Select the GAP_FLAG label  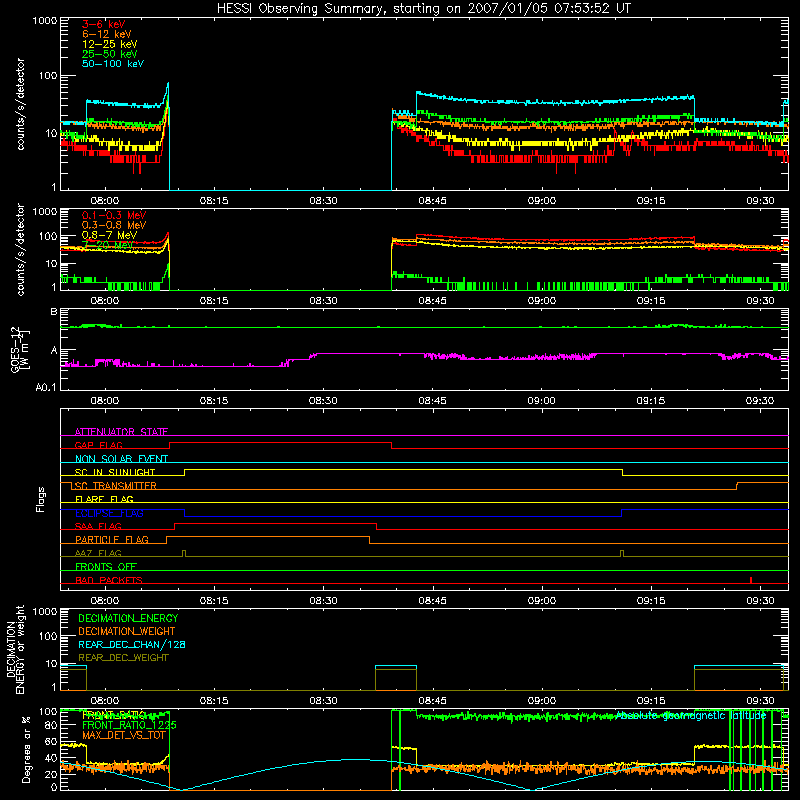(x=98, y=445)
